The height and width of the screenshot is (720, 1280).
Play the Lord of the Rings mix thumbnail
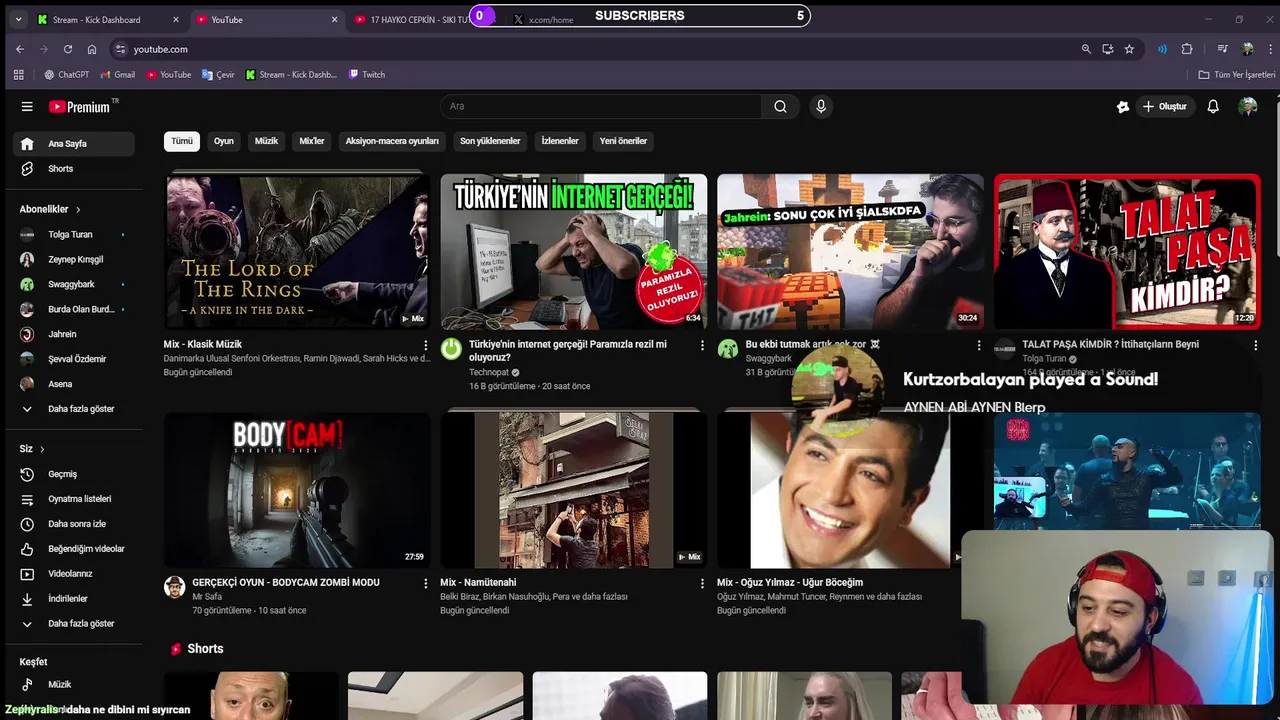297,252
